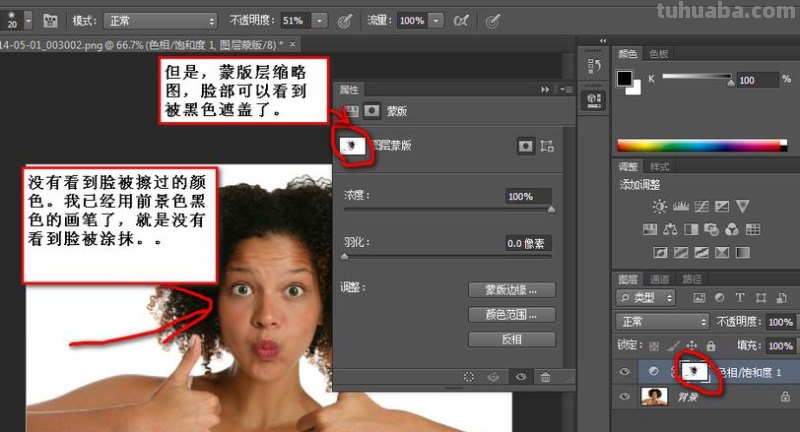Switch to the 调整 Adjustments tab
The image size is (800, 432).
click(628, 167)
